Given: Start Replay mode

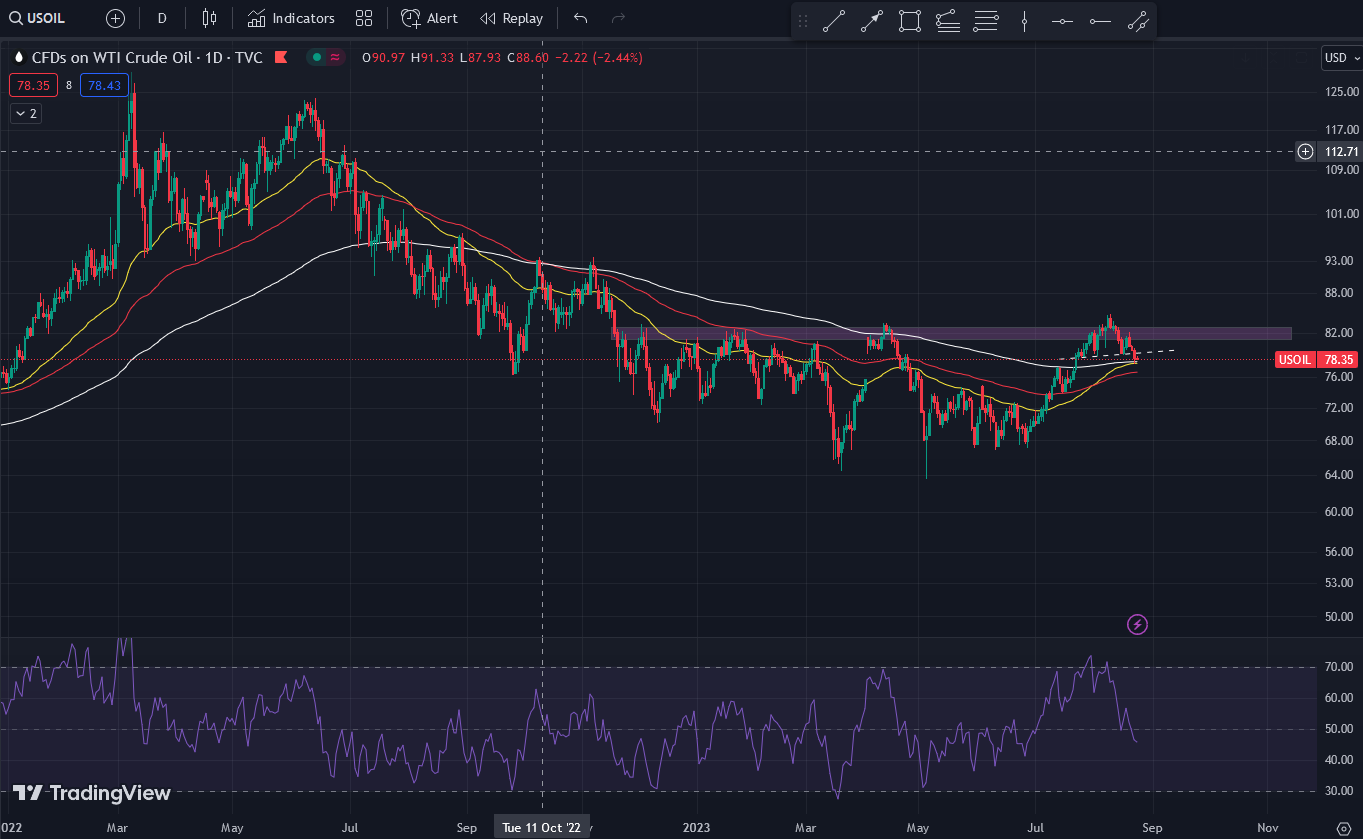Looking at the screenshot, I should tap(511, 18).
